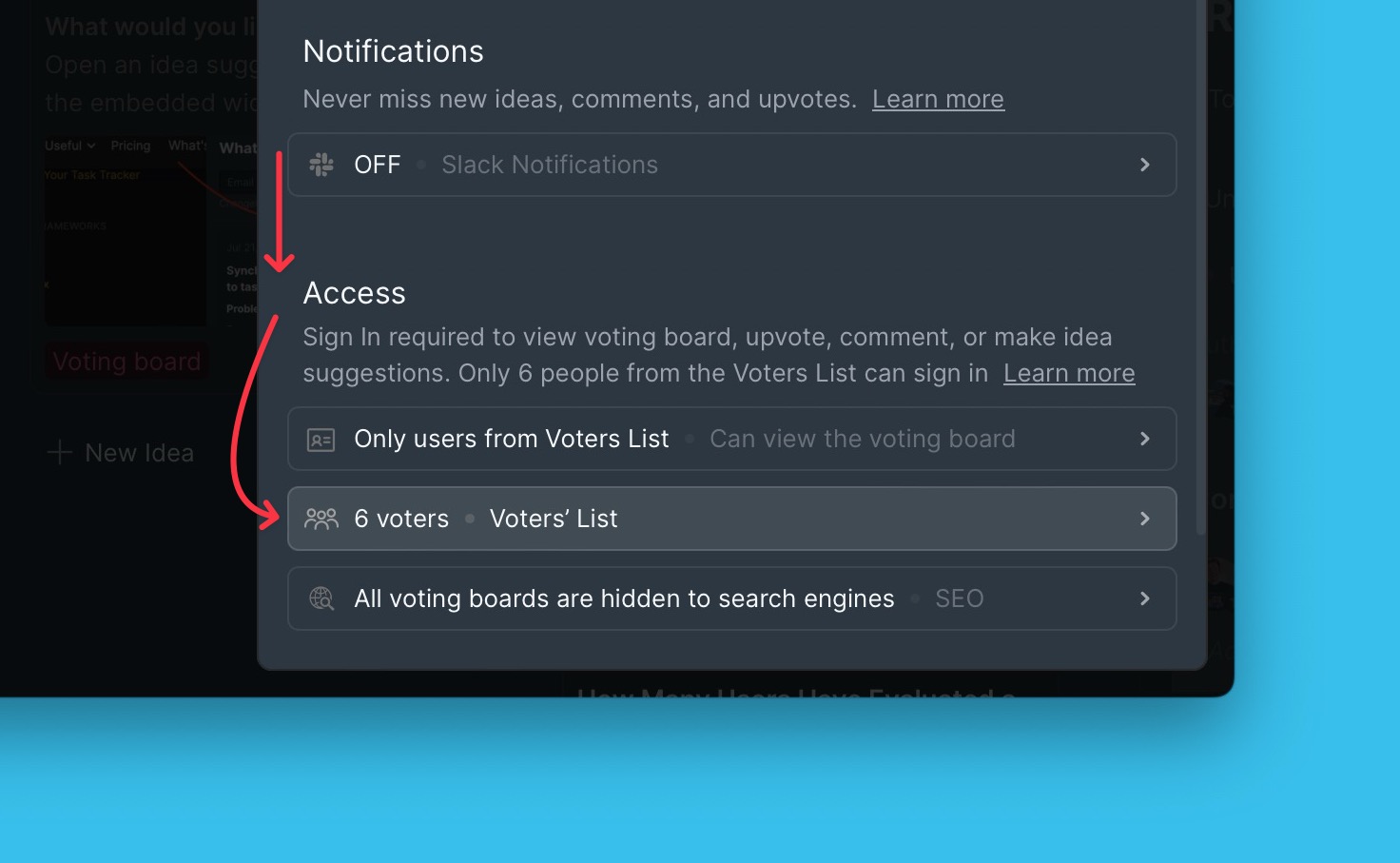Click the globe search icon for SEO
This screenshot has width=1400, height=863.
pyautogui.click(x=321, y=598)
